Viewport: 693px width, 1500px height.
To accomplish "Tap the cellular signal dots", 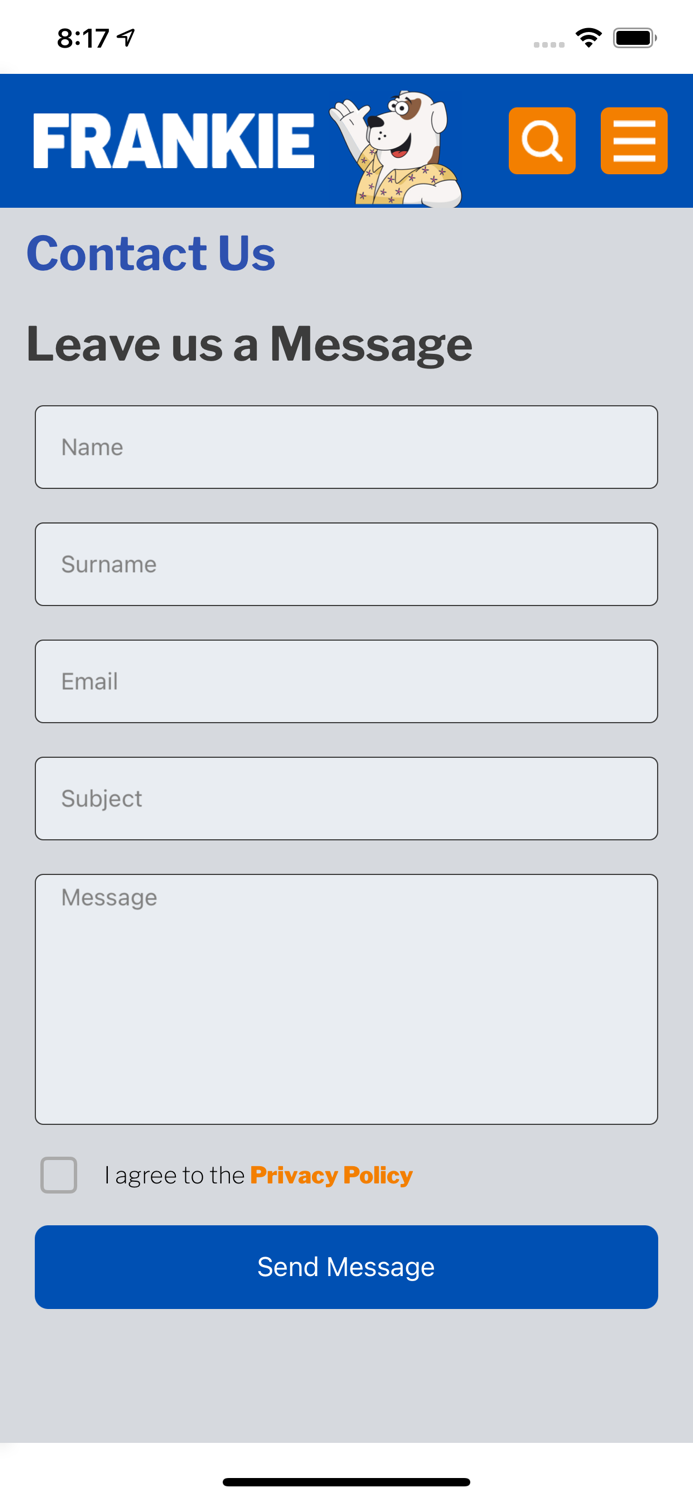I will (x=549, y=44).
